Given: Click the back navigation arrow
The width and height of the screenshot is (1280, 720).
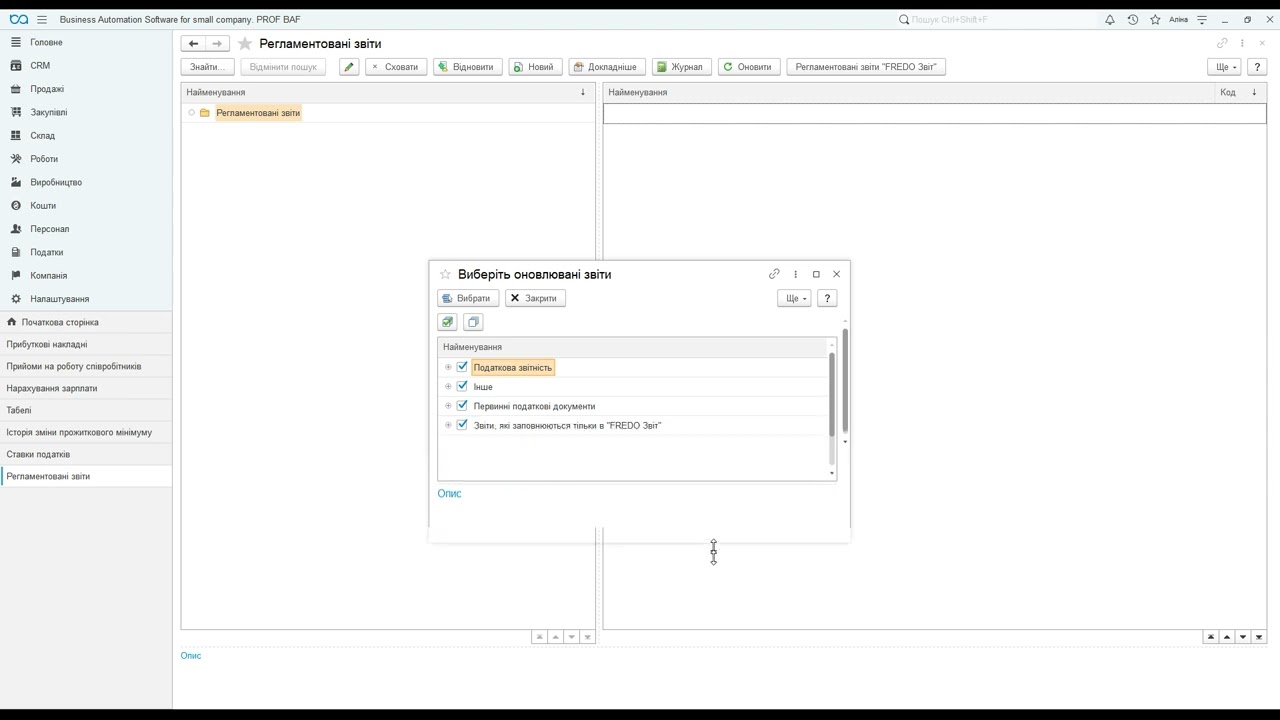Looking at the screenshot, I should tap(193, 43).
